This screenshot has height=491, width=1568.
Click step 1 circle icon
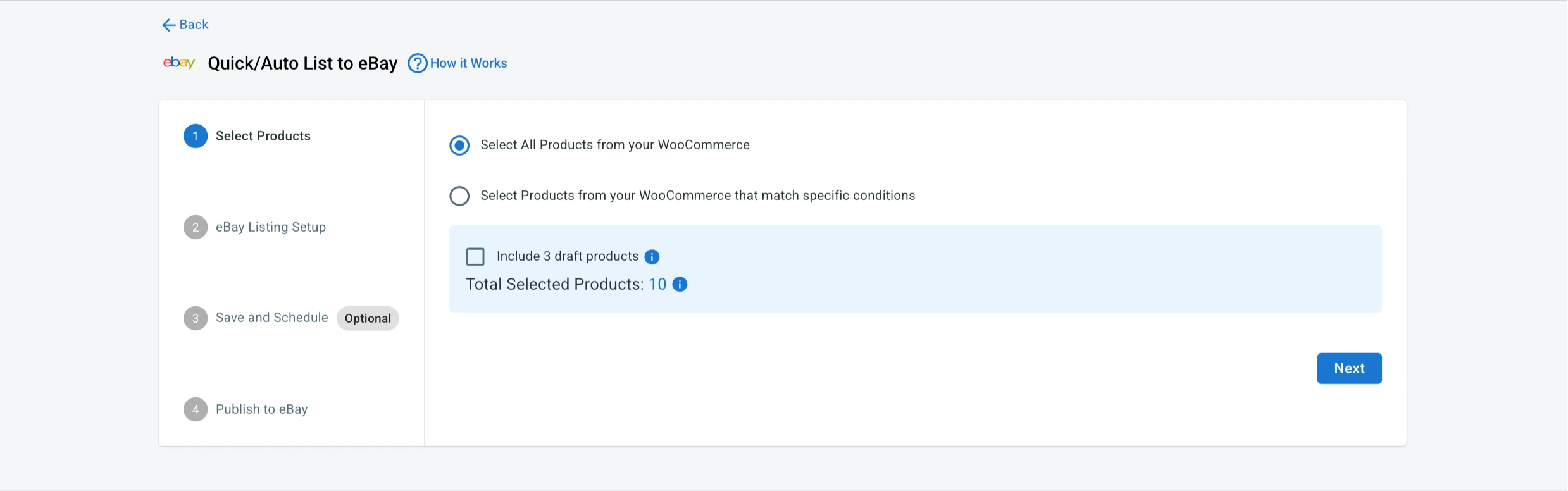196,136
